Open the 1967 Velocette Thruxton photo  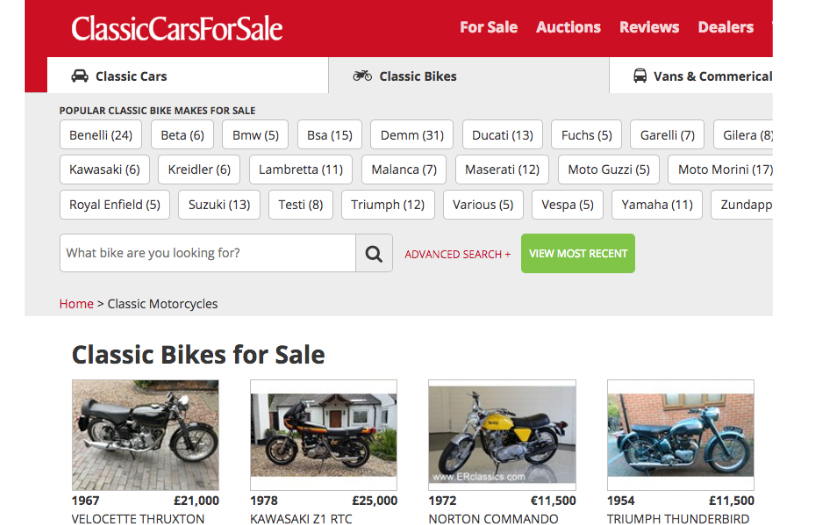point(145,435)
